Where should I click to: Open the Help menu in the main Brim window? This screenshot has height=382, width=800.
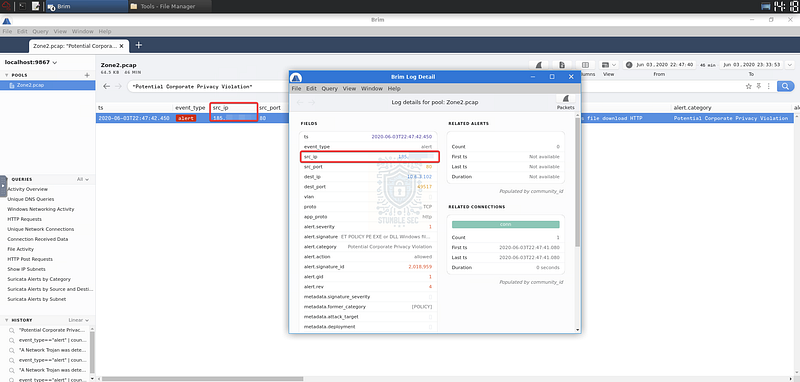tap(105, 31)
